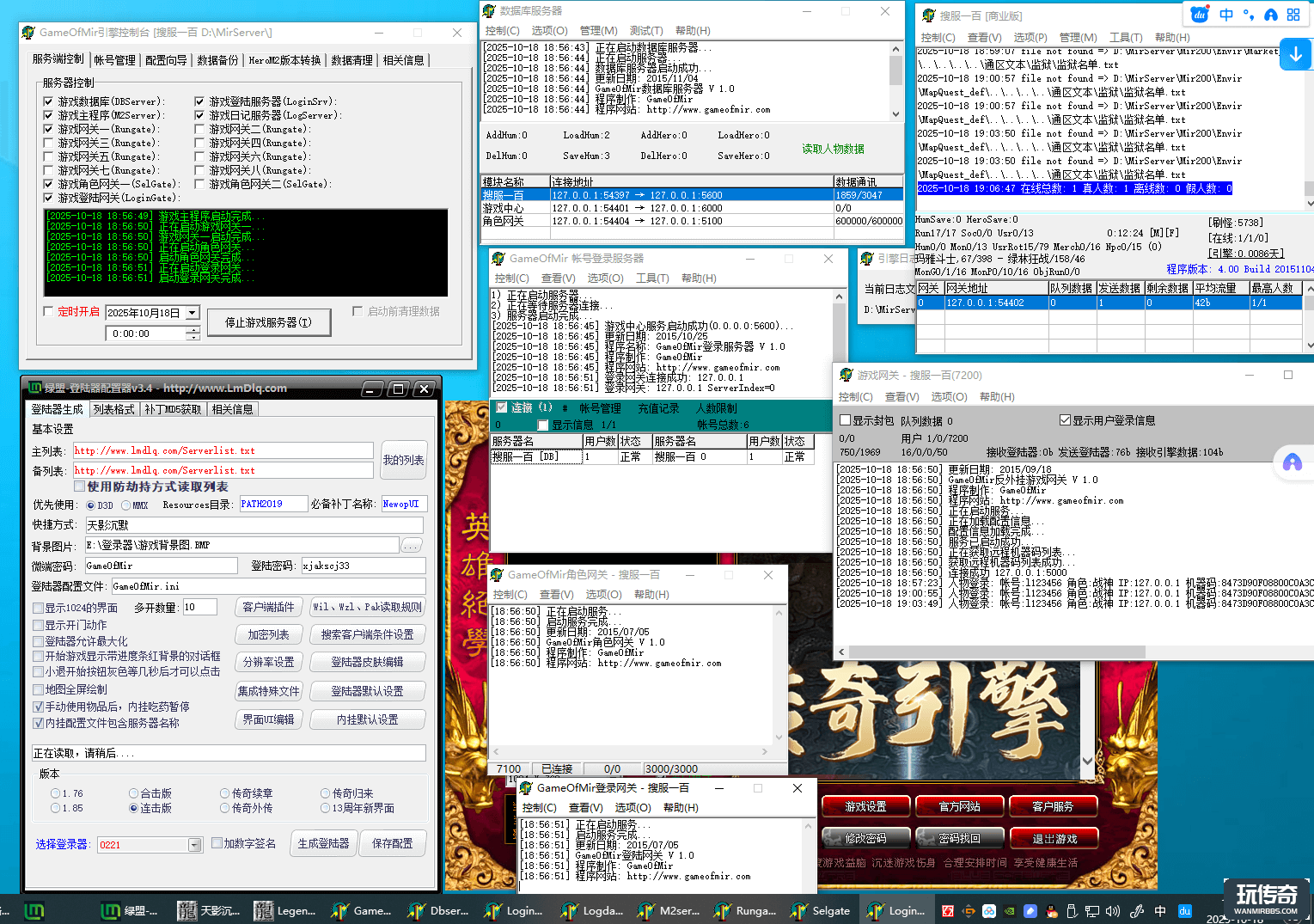
Task: Click the network tray icon
Action: tap(1092, 911)
